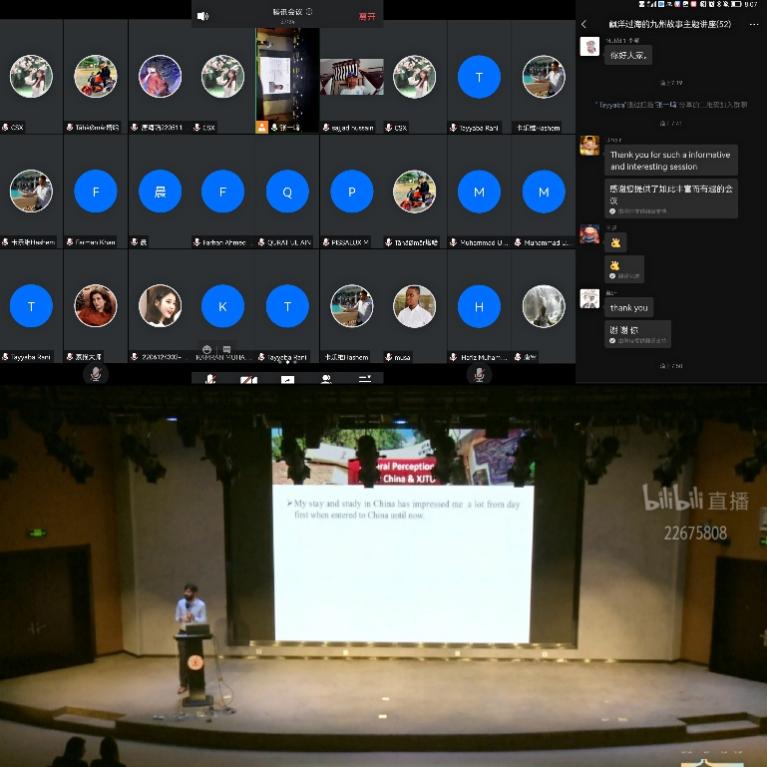Toggle the microphone at bottom right

point(479,374)
